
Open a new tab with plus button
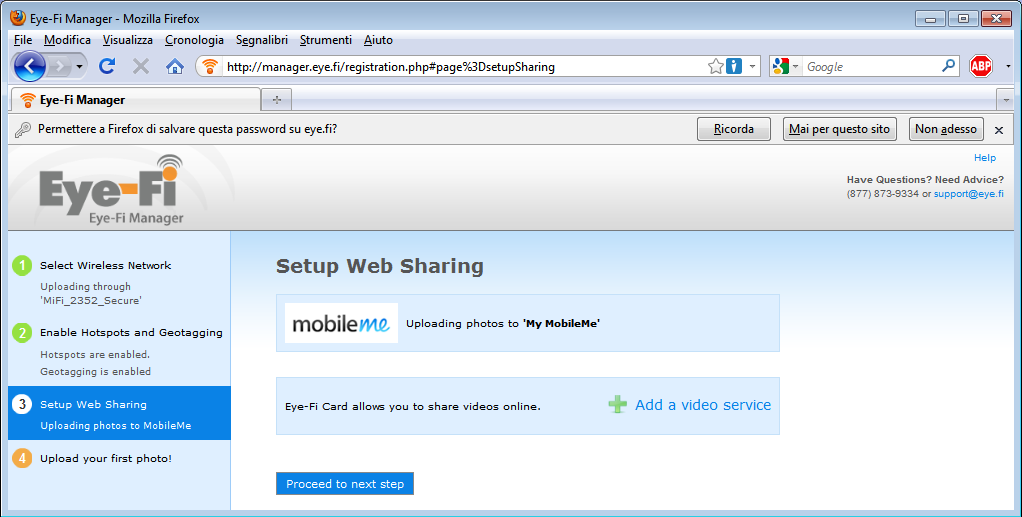click(276, 100)
